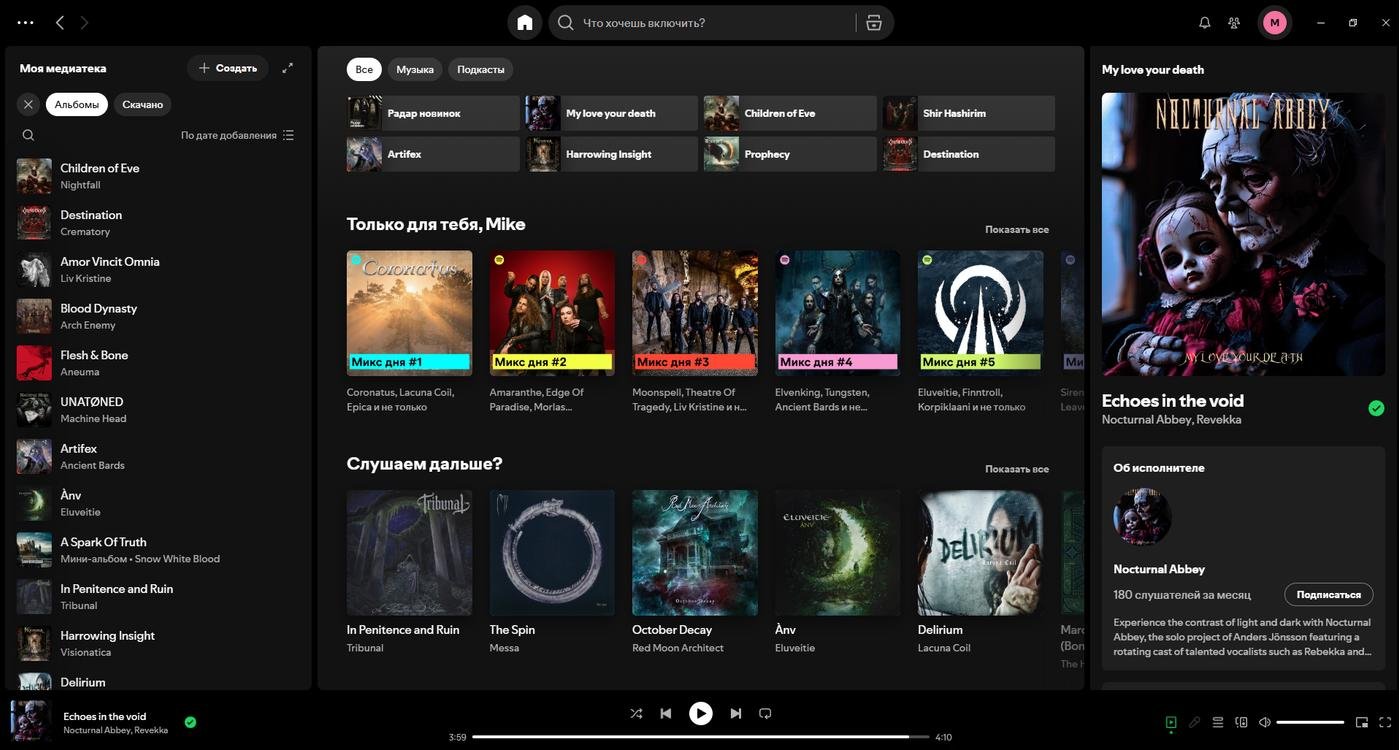Open A Spark Of Truth mini-album row
The image size is (1400, 750).
(x=160, y=550)
